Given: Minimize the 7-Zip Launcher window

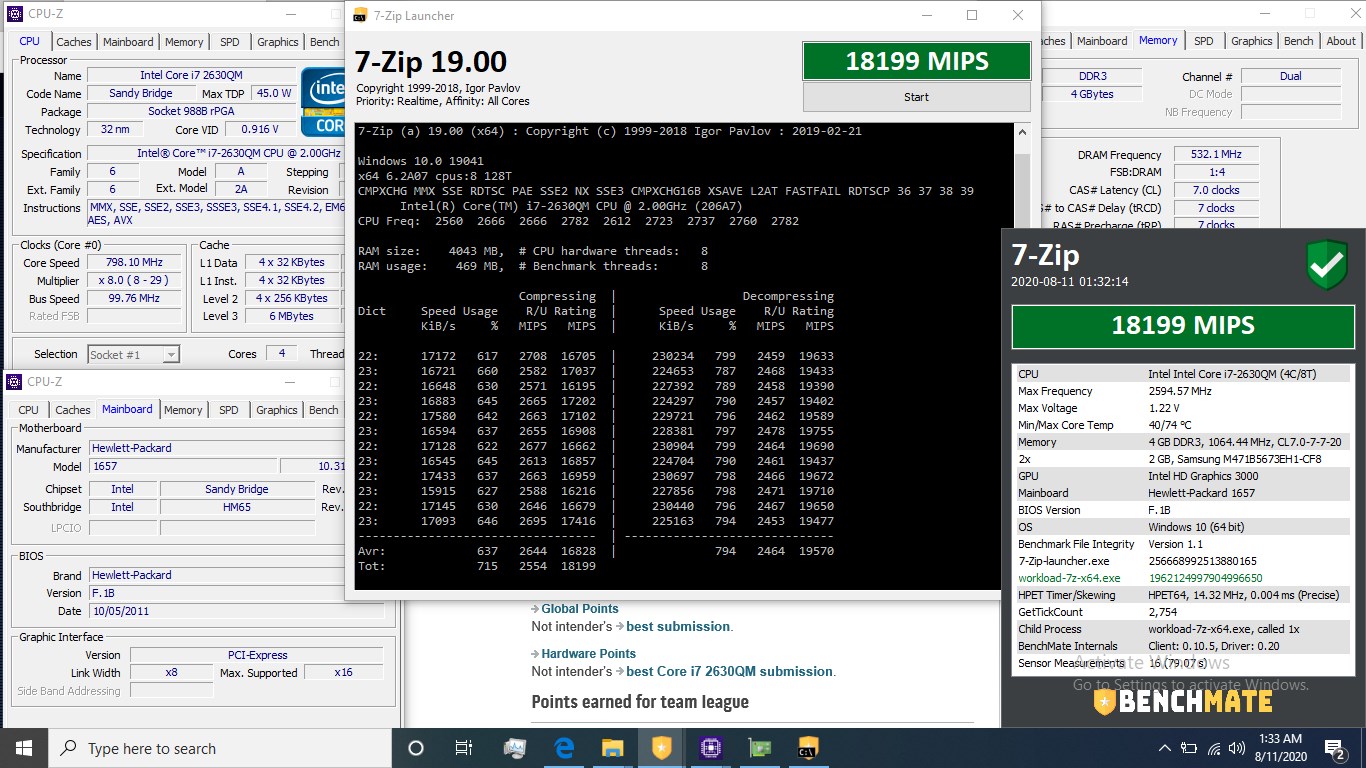Looking at the screenshot, I should [x=926, y=15].
